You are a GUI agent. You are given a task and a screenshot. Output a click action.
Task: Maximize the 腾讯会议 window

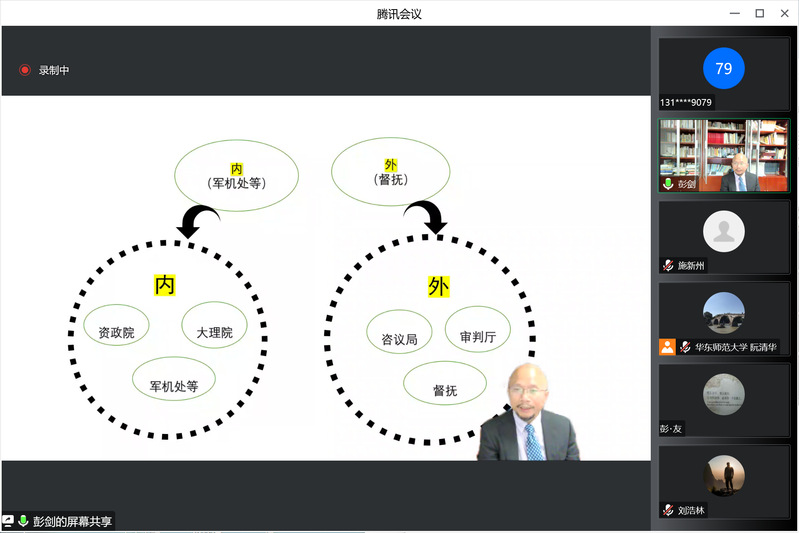click(759, 12)
